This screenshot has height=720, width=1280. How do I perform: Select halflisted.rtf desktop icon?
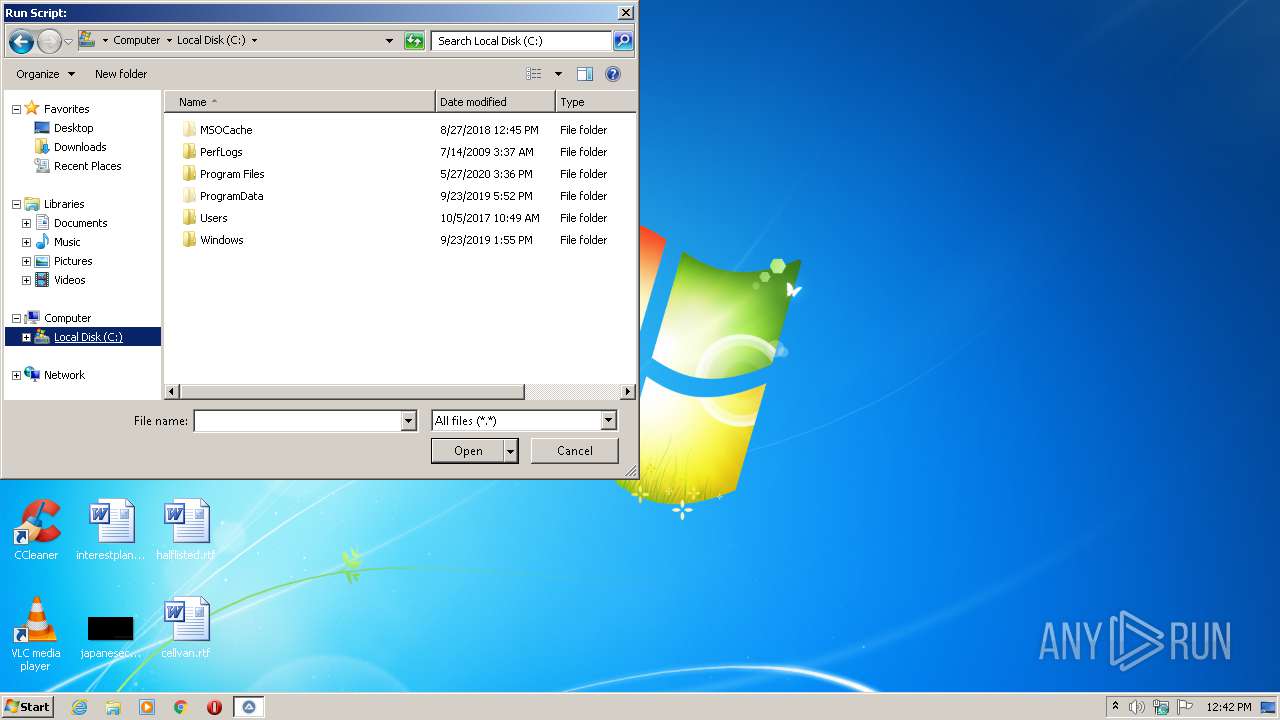click(186, 530)
